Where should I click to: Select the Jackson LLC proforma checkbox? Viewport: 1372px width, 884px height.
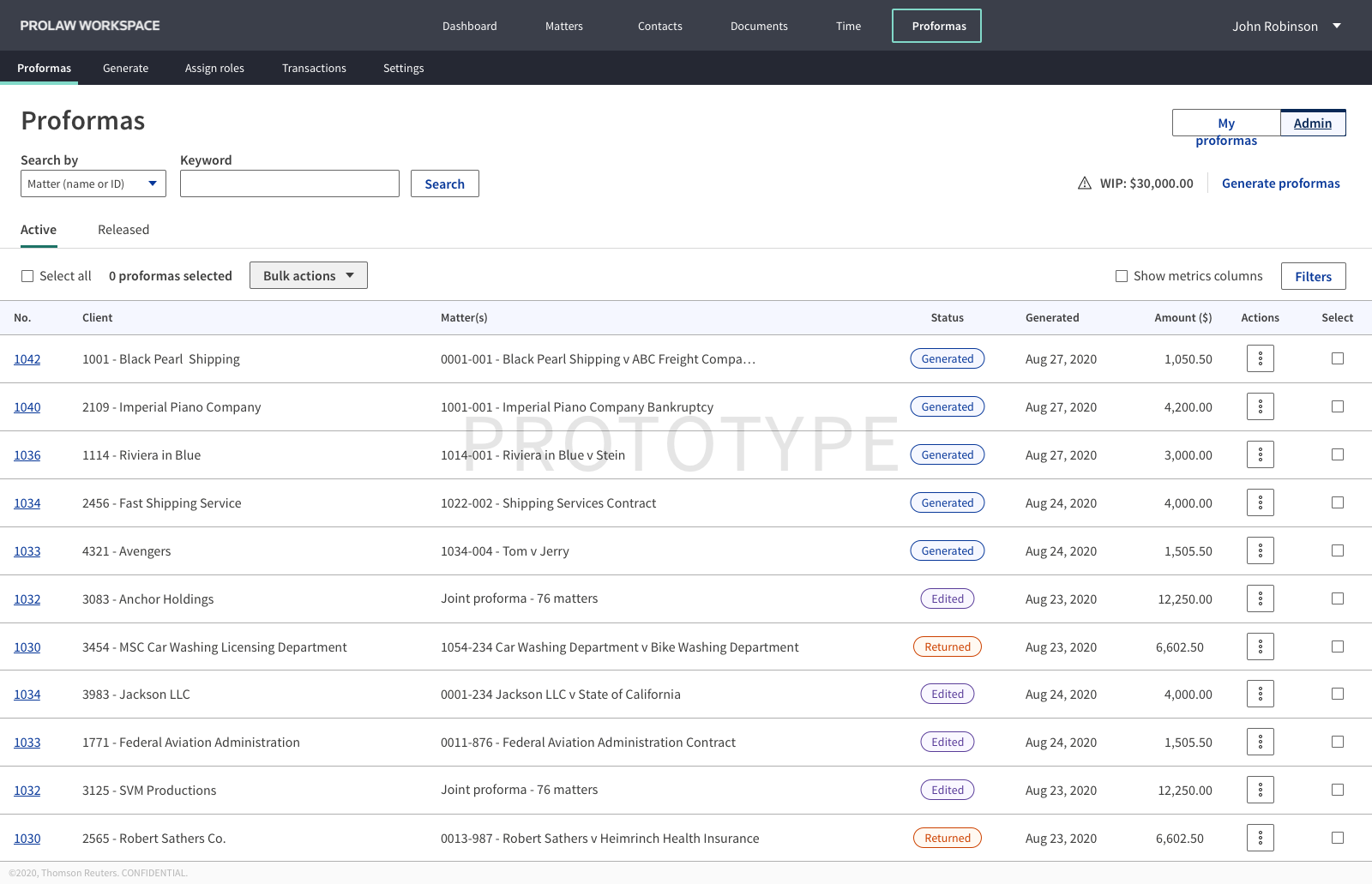1338,694
